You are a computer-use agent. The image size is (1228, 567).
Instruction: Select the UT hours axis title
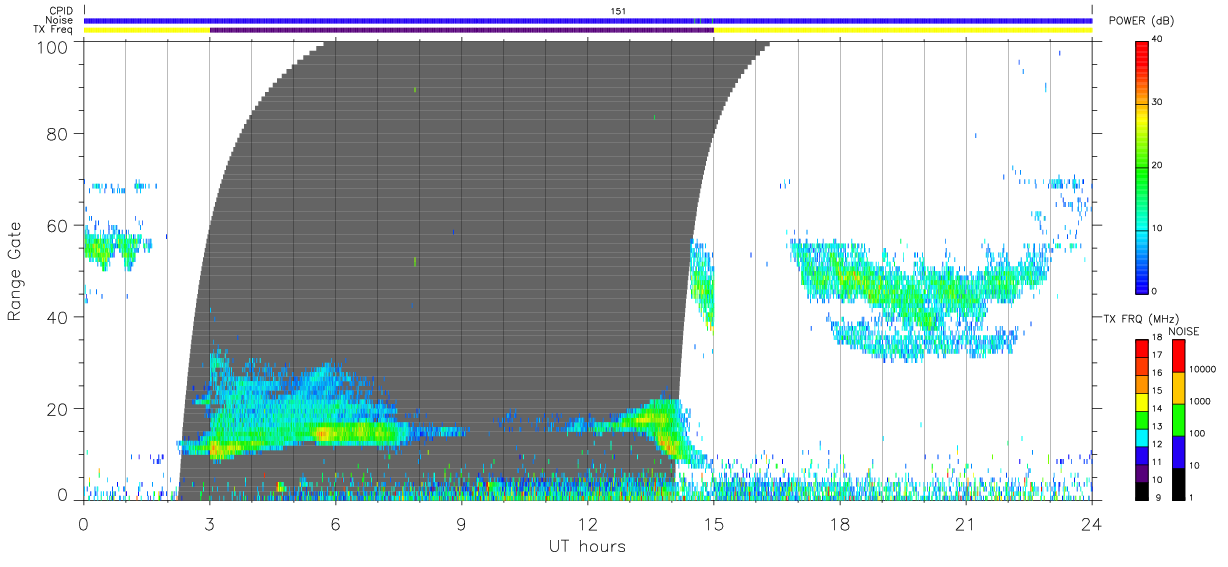pyautogui.click(x=587, y=546)
